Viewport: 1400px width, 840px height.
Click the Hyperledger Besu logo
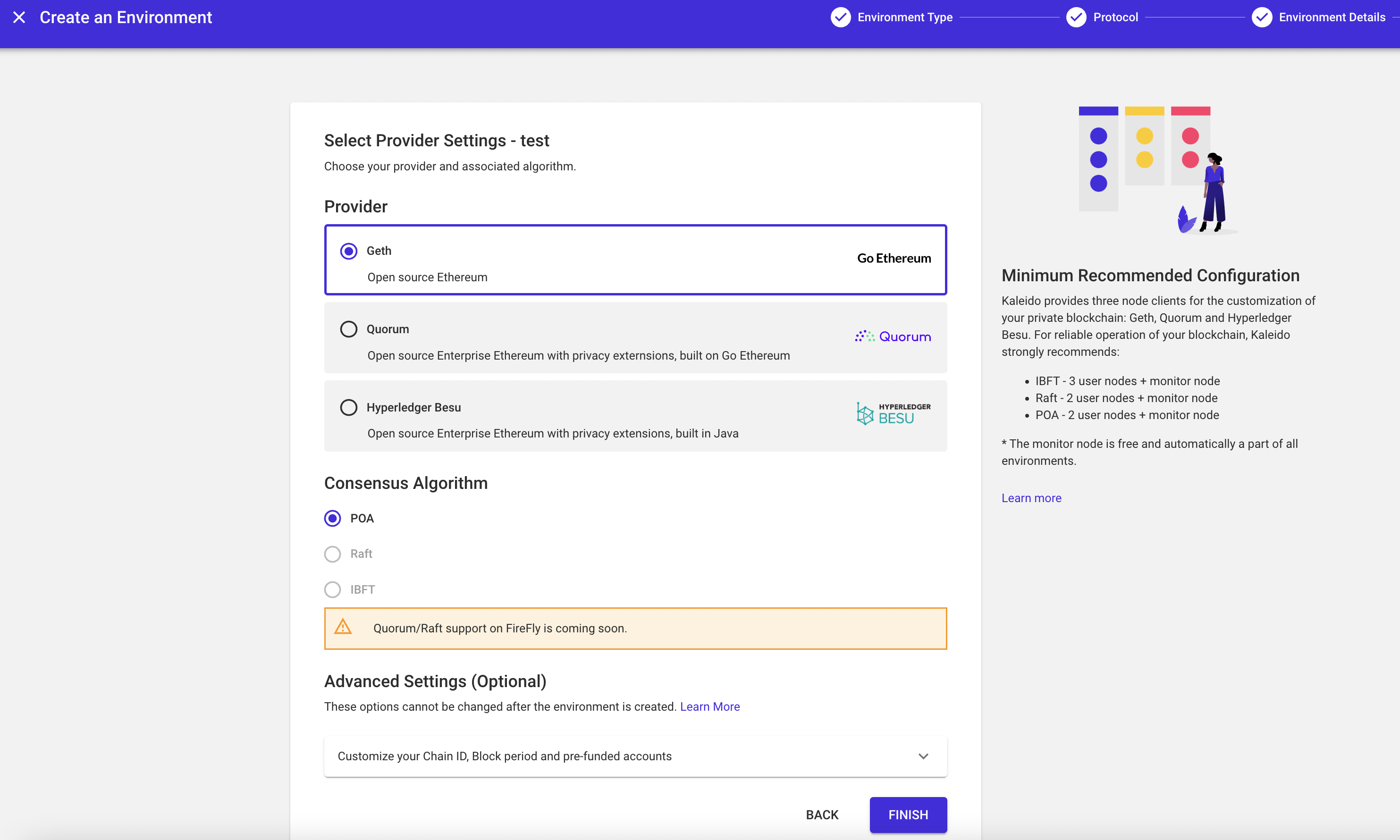pyautogui.click(x=893, y=414)
